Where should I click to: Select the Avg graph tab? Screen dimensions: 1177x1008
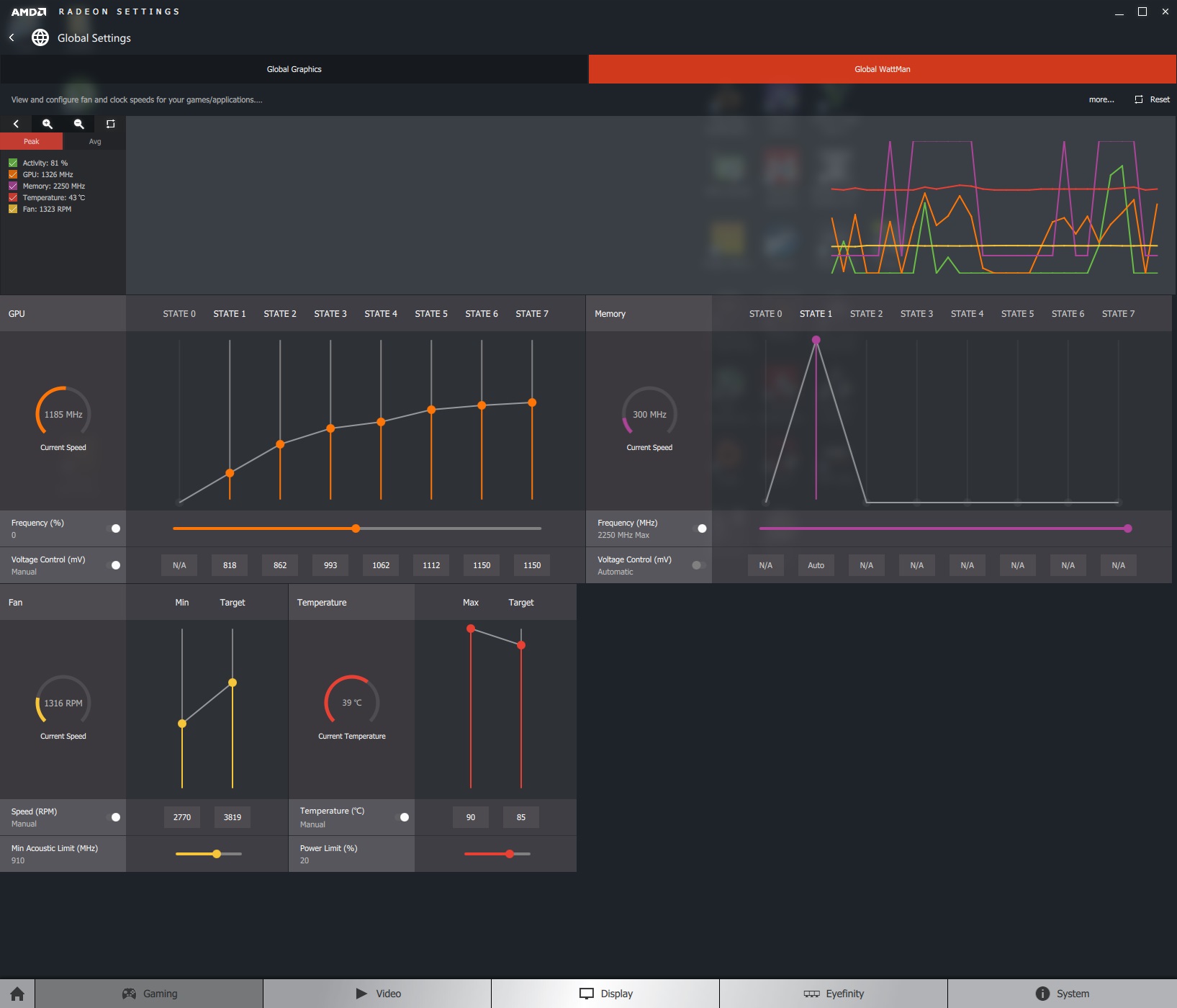click(x=94, y=141)
